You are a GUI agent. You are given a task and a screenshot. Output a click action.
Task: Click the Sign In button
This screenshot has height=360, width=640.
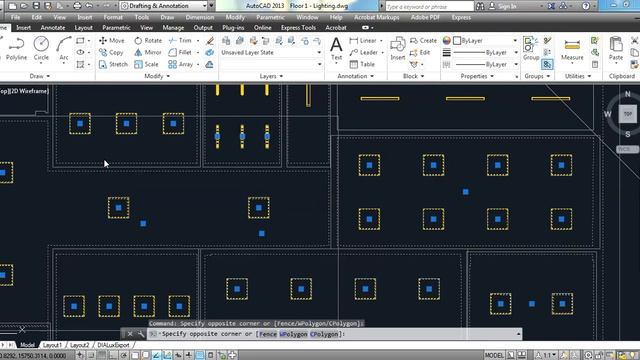(x=502, y=6)
